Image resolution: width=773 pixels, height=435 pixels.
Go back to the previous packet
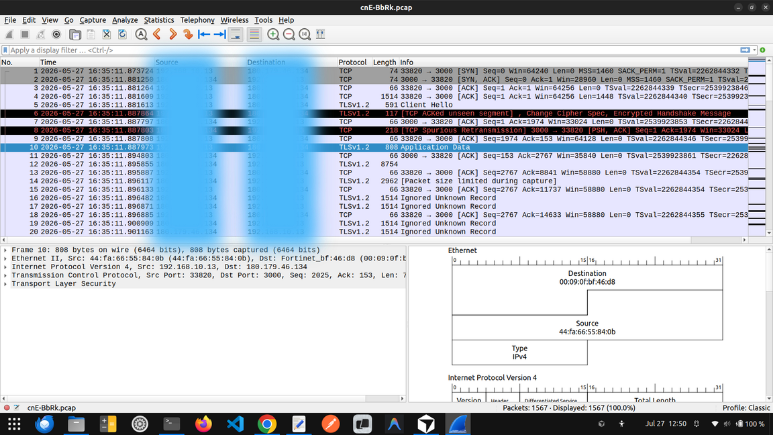coord(157,34)
